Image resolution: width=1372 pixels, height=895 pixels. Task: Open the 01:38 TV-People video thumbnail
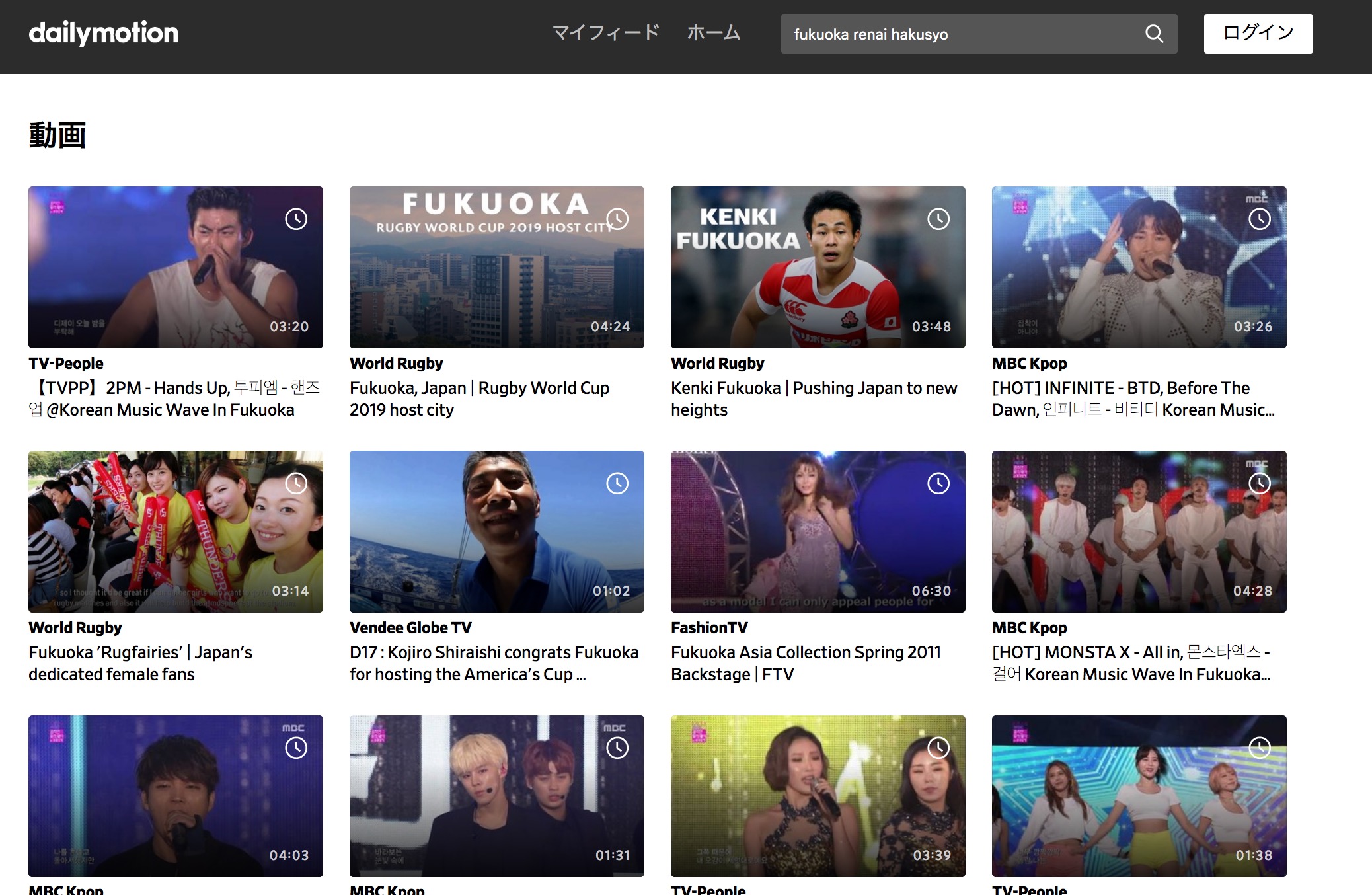click(1139, 796)
